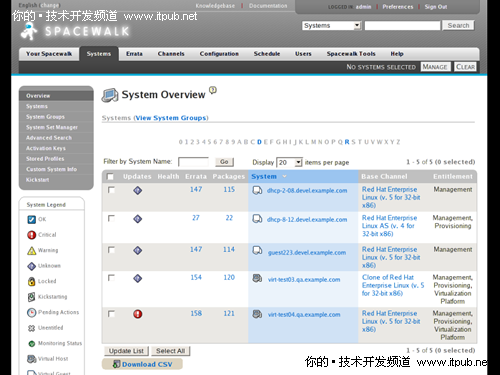Open the Clone of Red Hat Enterprise Linux channel

pyautogui.click(x=393, y=285)
